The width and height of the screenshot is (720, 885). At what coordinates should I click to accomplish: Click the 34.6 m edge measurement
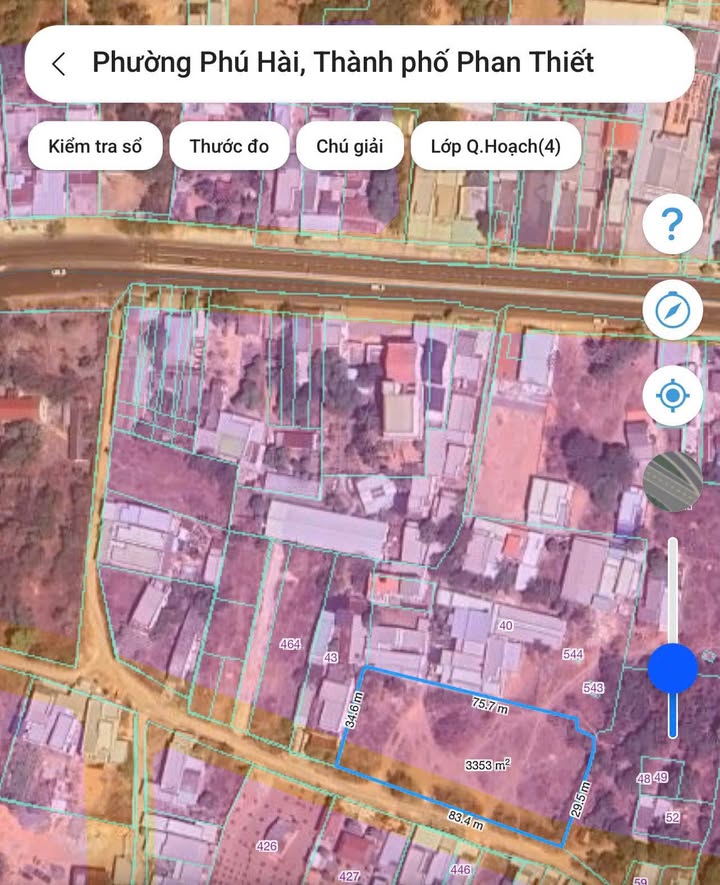(354, 710)
